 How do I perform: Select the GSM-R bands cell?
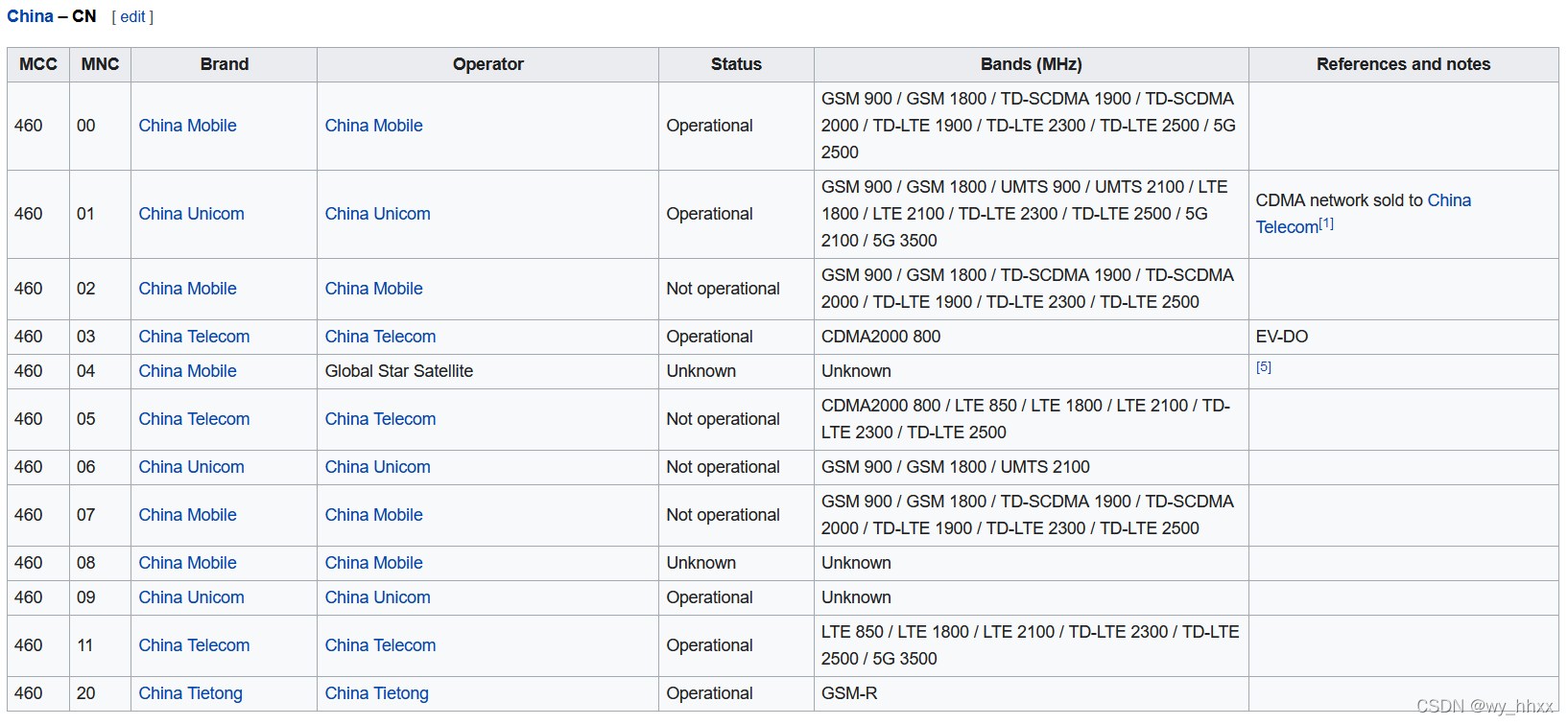tap(1031, 693)
